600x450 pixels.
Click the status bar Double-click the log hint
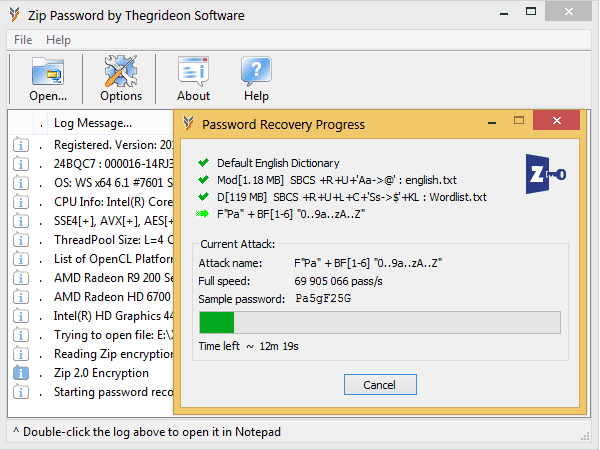tap(147, 432)
